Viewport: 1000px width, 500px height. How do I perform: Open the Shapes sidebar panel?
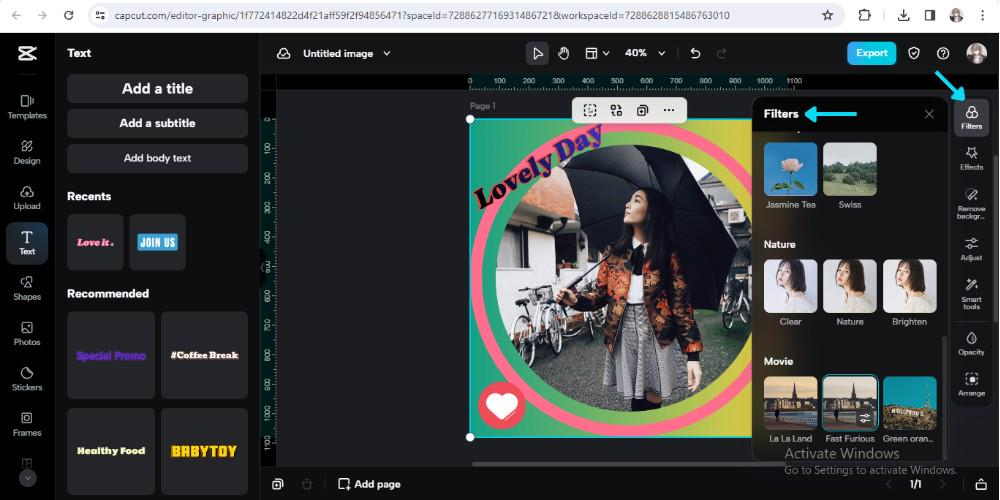tap(27, 288)
